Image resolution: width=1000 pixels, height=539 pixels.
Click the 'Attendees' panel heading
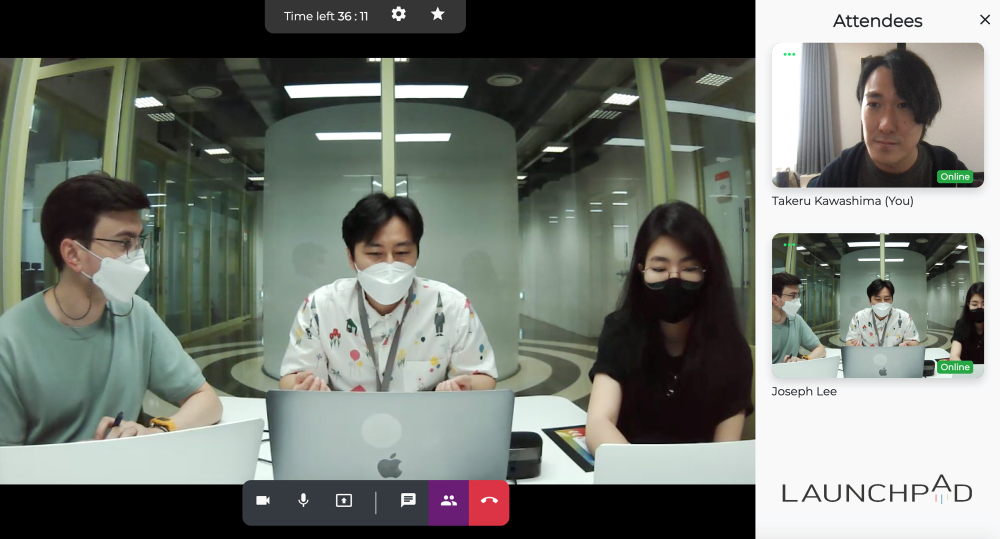coord(878,21)
